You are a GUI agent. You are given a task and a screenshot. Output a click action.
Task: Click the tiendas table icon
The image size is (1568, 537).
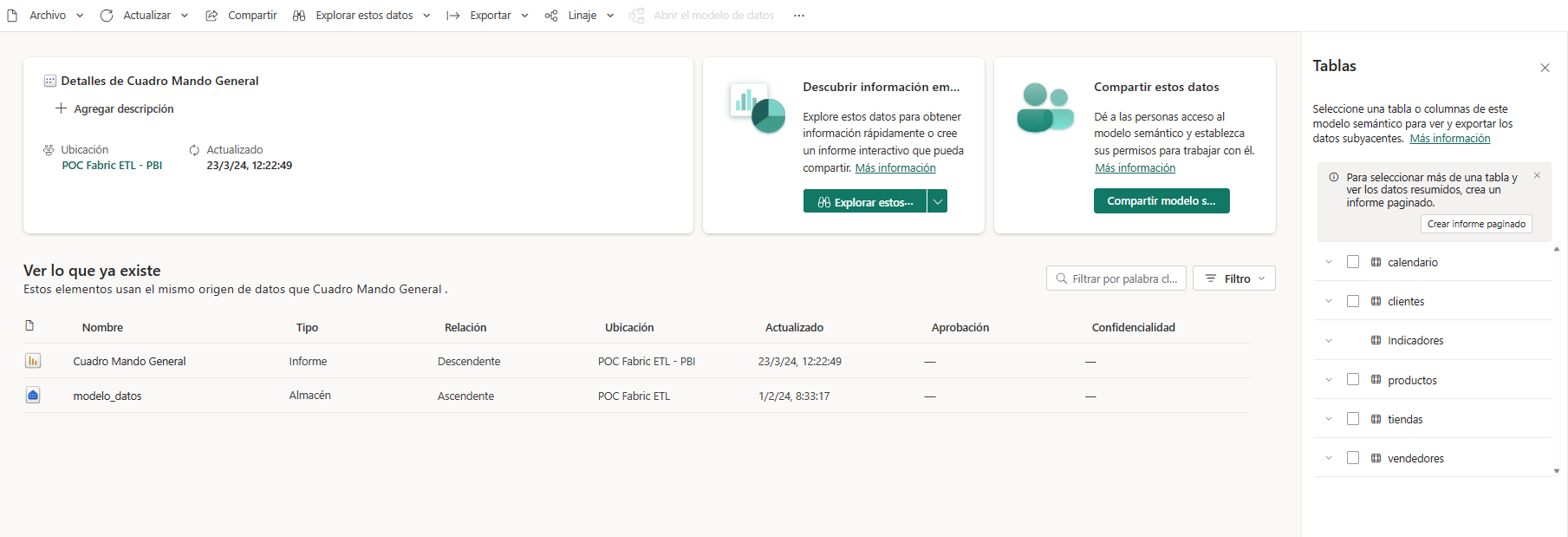pos(1376,419)
